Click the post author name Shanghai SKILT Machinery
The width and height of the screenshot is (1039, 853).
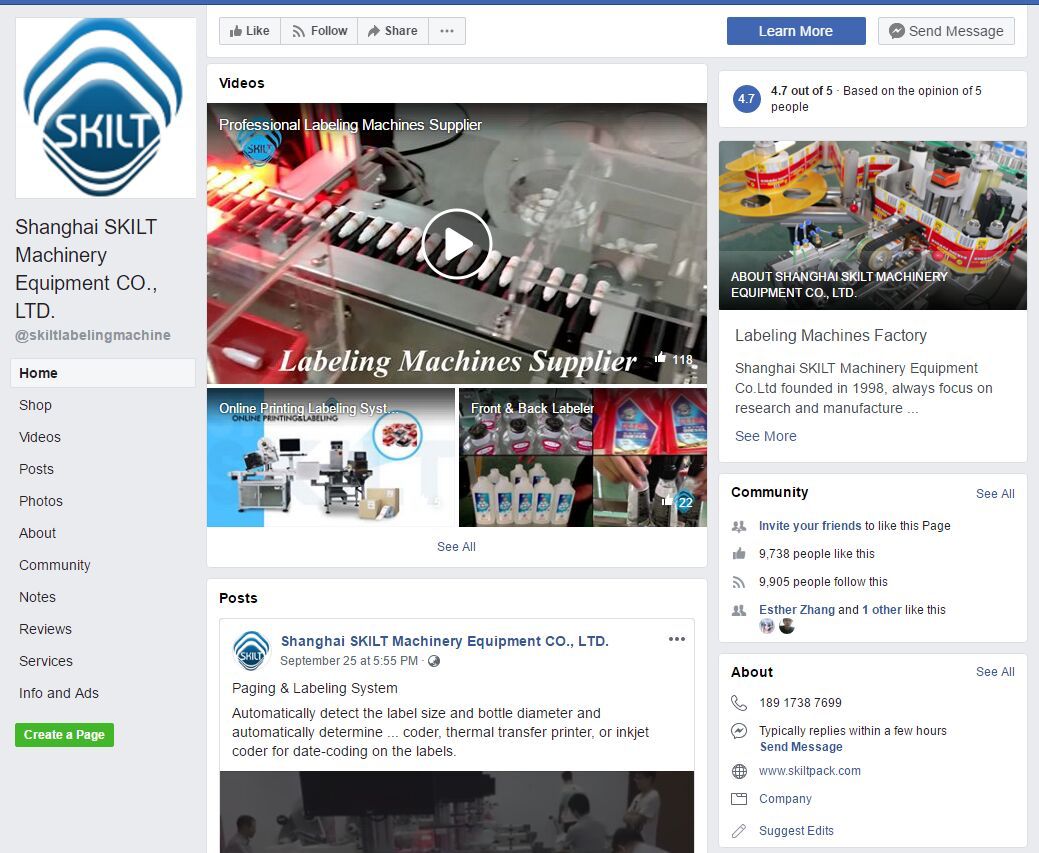[x=445, y=641]
